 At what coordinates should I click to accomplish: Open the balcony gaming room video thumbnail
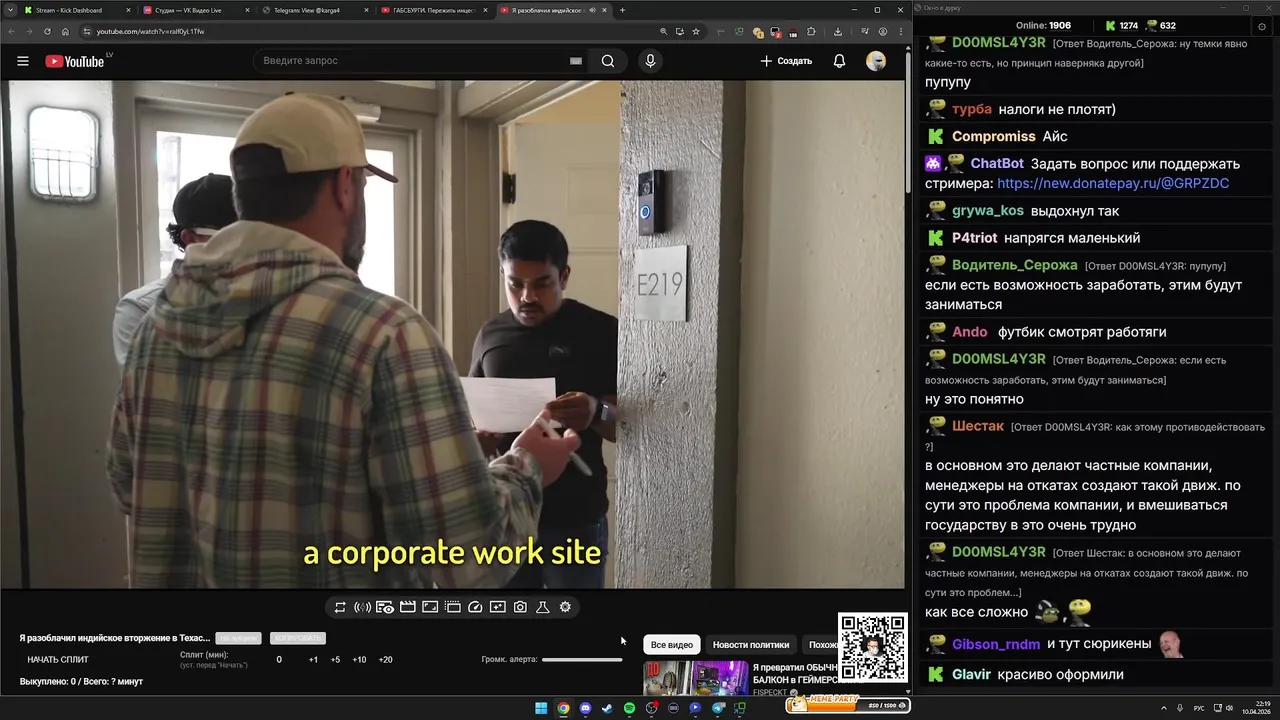695,678
